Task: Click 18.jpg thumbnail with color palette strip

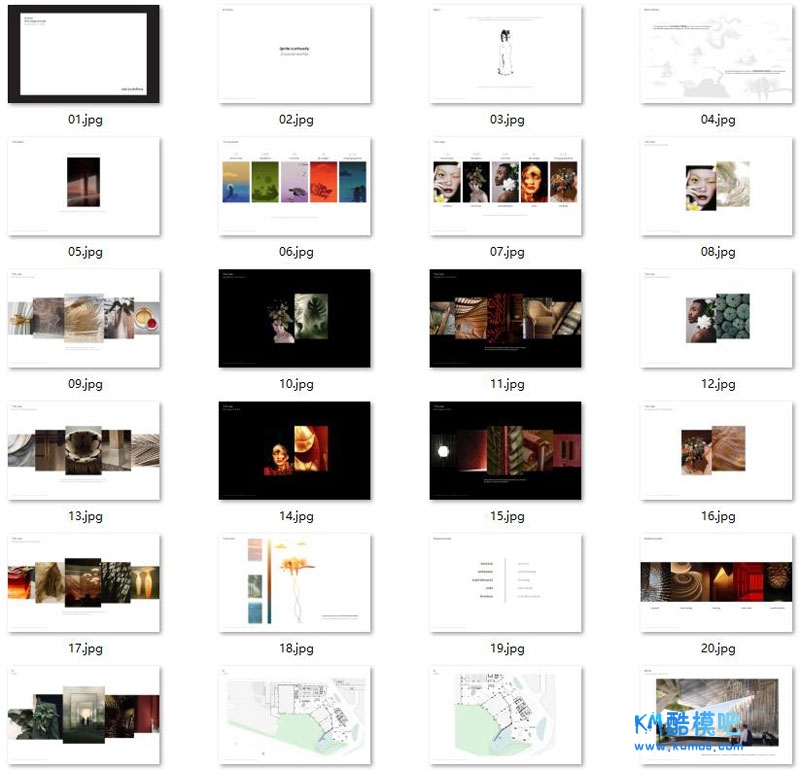Action: [295, 583]
